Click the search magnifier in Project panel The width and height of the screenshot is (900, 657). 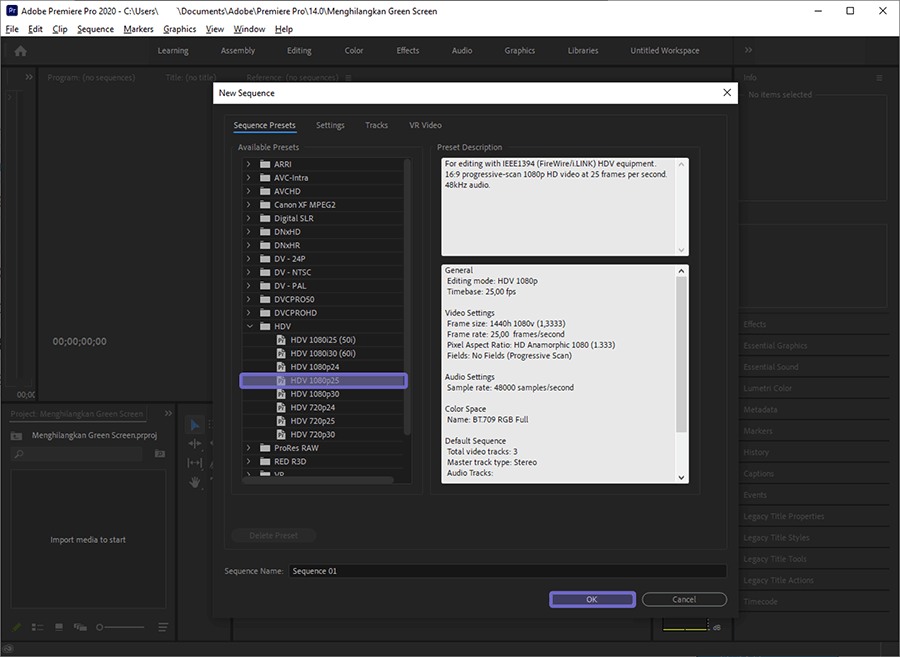(x=19, y=454)
